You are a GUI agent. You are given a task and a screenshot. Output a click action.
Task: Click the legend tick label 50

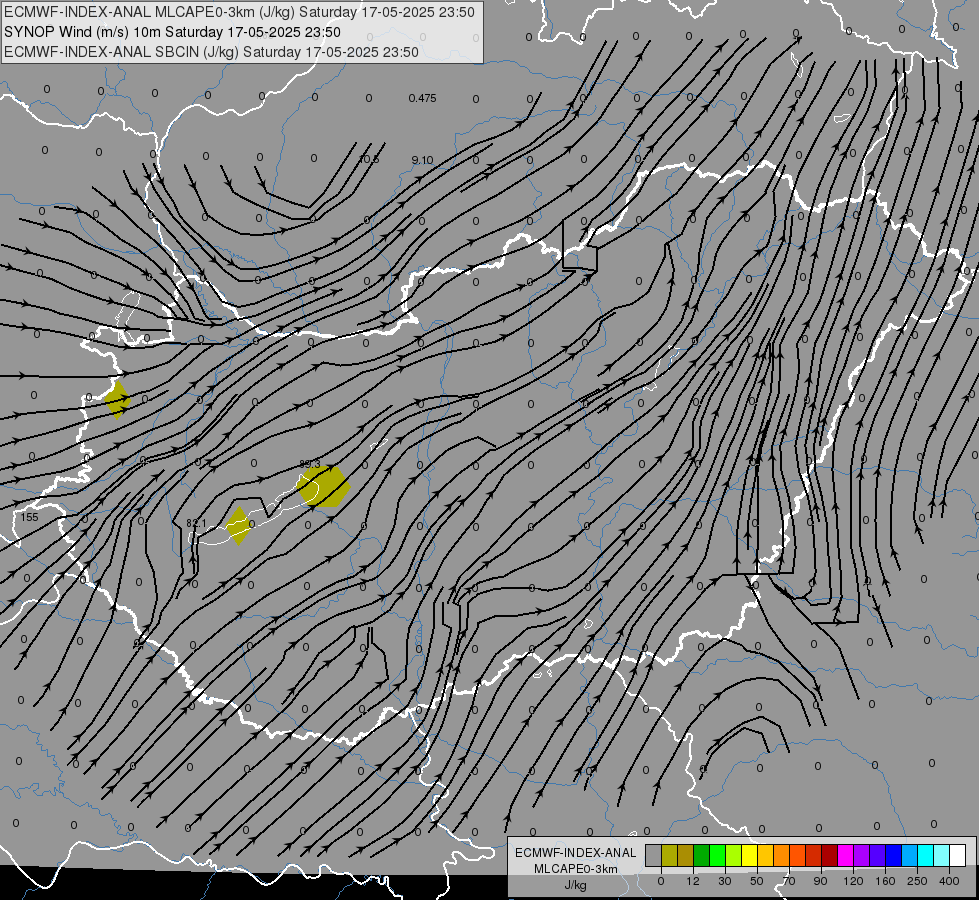pos(757,881)
